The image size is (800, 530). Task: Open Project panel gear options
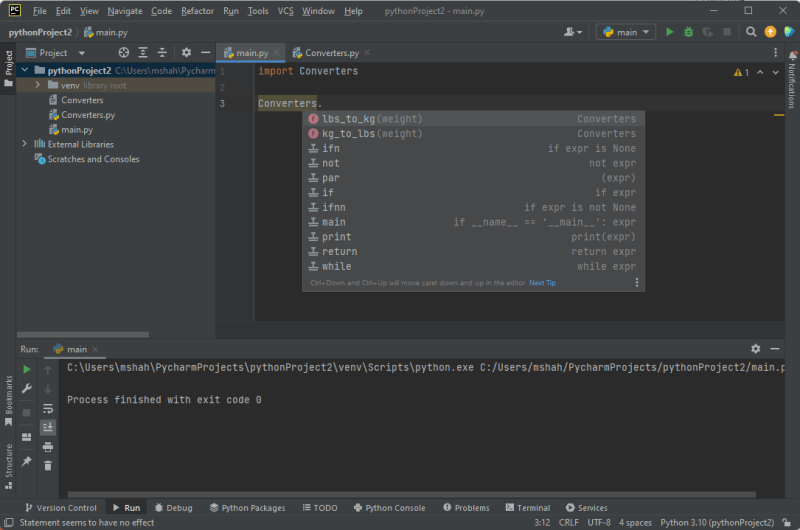(x=186, y=53)
